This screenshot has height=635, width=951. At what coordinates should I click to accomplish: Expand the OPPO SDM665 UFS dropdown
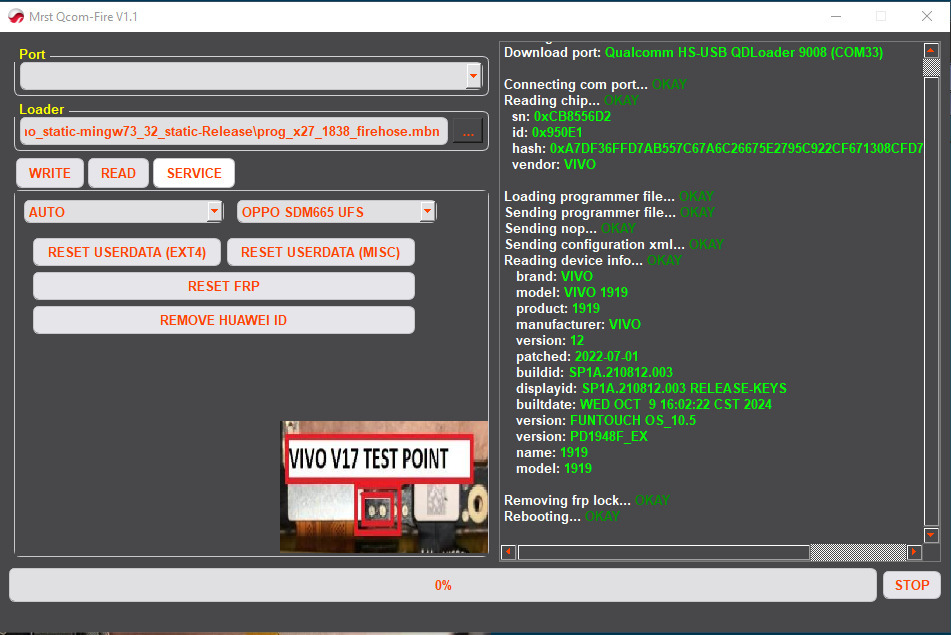337,212
